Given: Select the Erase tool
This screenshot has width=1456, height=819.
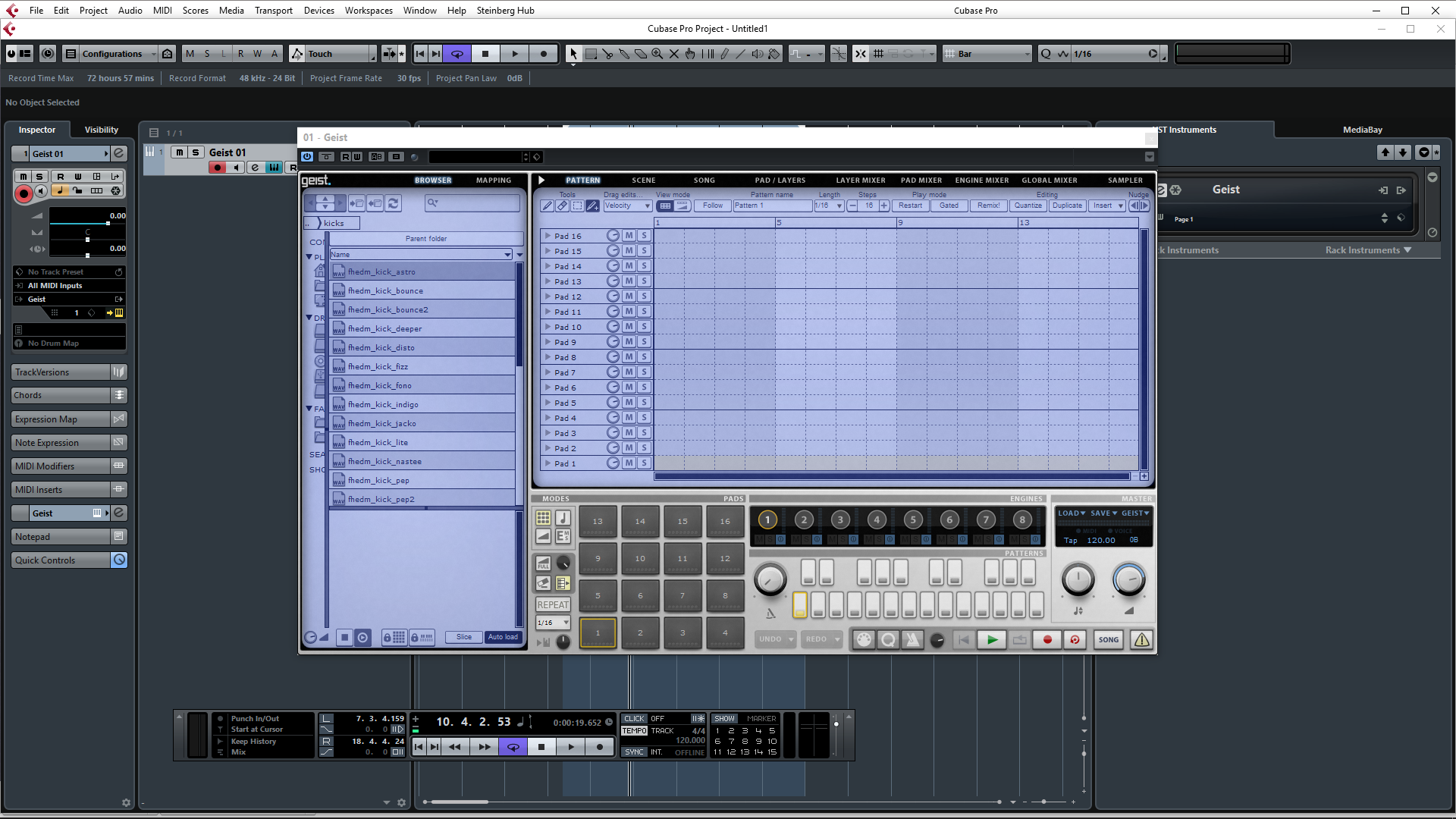Looking at the screenshot, I should click(641, 54).
